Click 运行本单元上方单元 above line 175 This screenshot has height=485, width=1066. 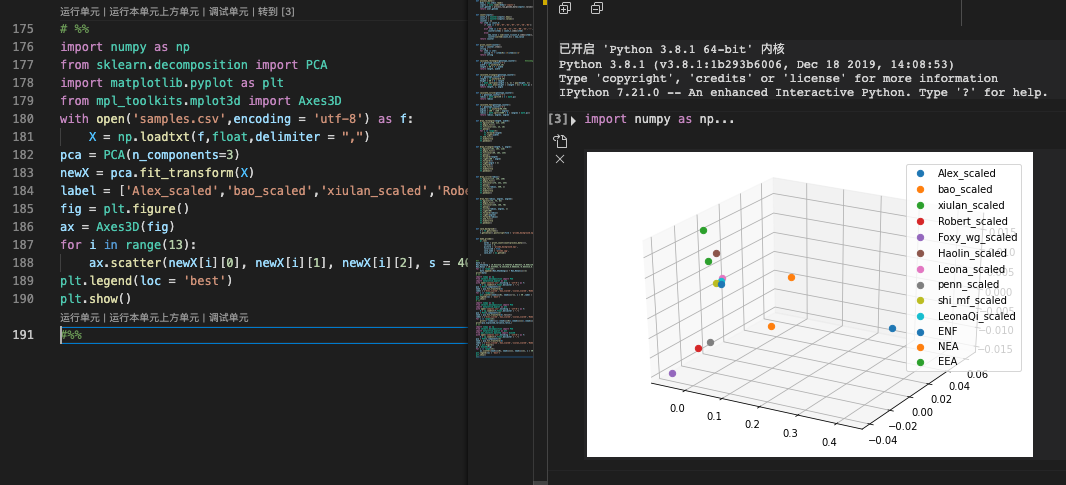pos(155,12)
